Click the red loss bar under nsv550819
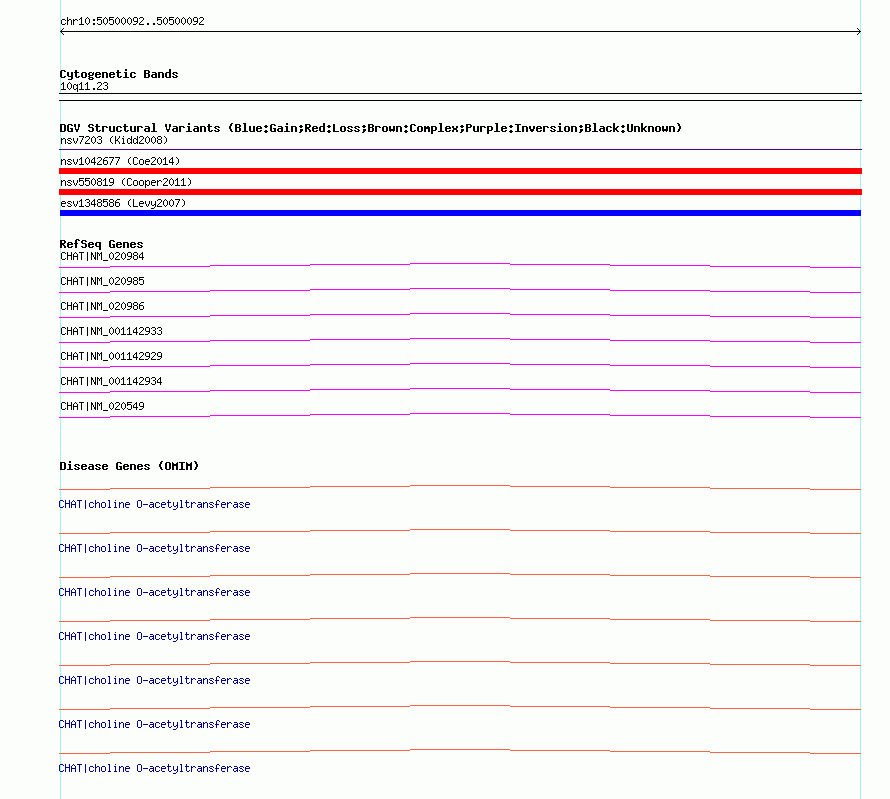 point(460,192)
